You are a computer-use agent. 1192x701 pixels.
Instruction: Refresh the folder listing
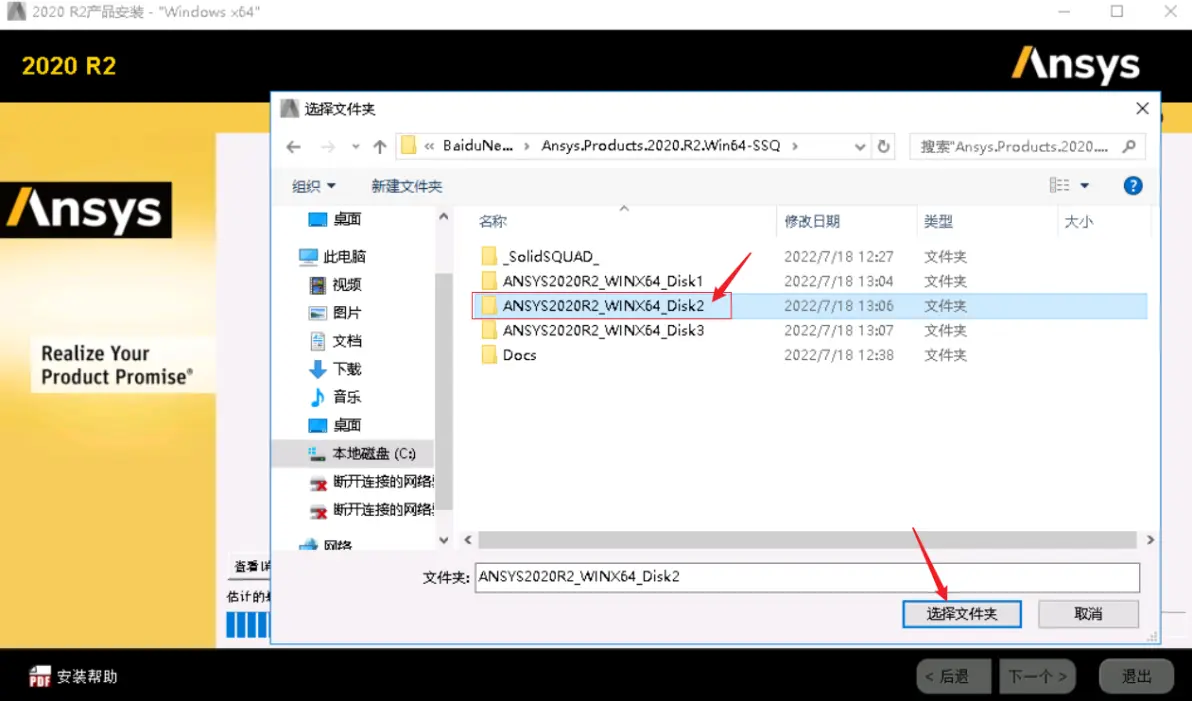click(883, 146)
